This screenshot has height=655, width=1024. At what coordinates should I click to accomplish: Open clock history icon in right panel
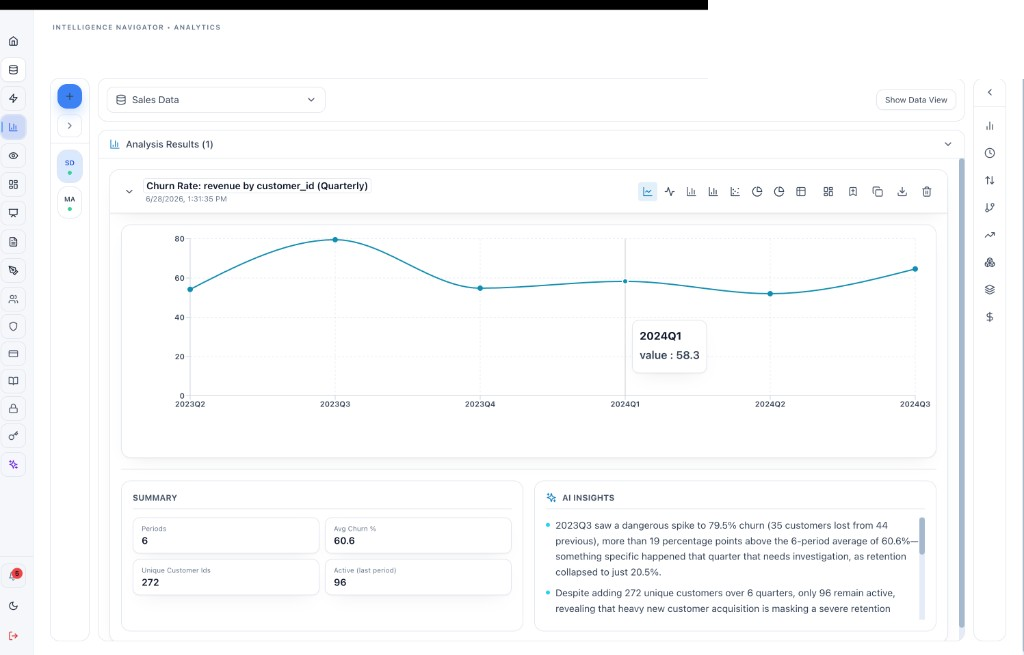coord(990,153)
